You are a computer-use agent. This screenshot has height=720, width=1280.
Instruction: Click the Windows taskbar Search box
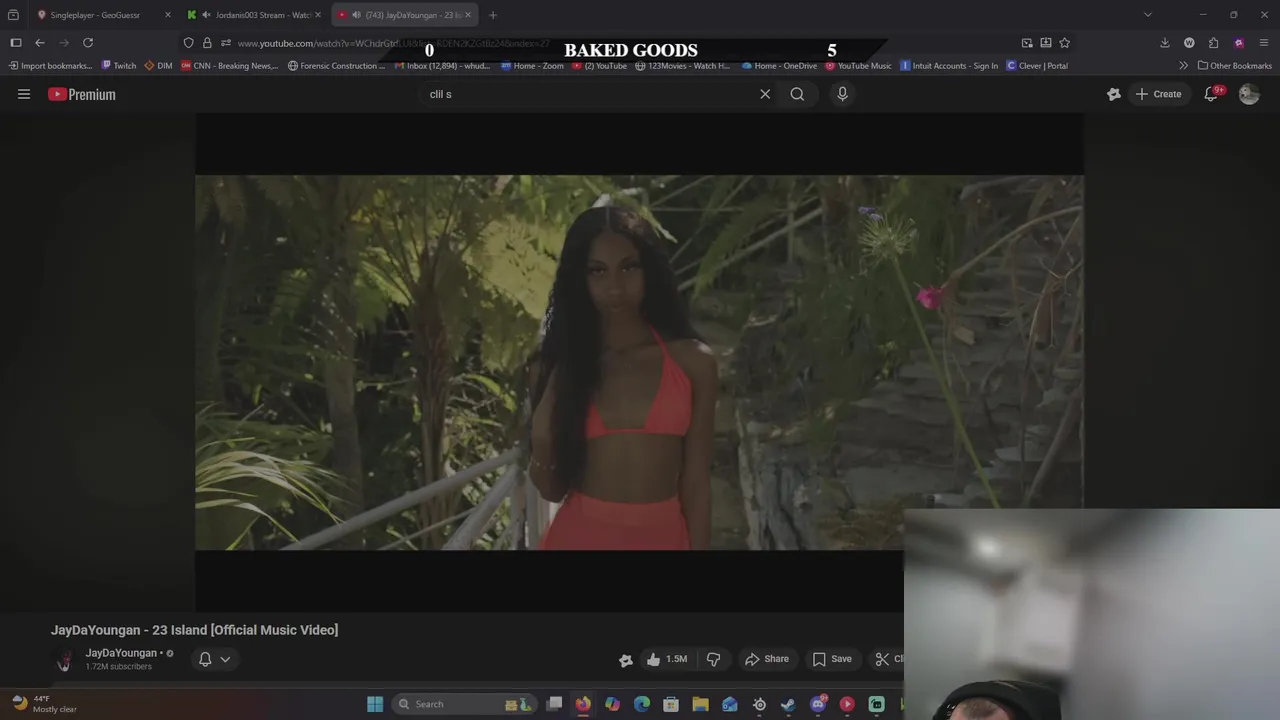tap(465, 704)
